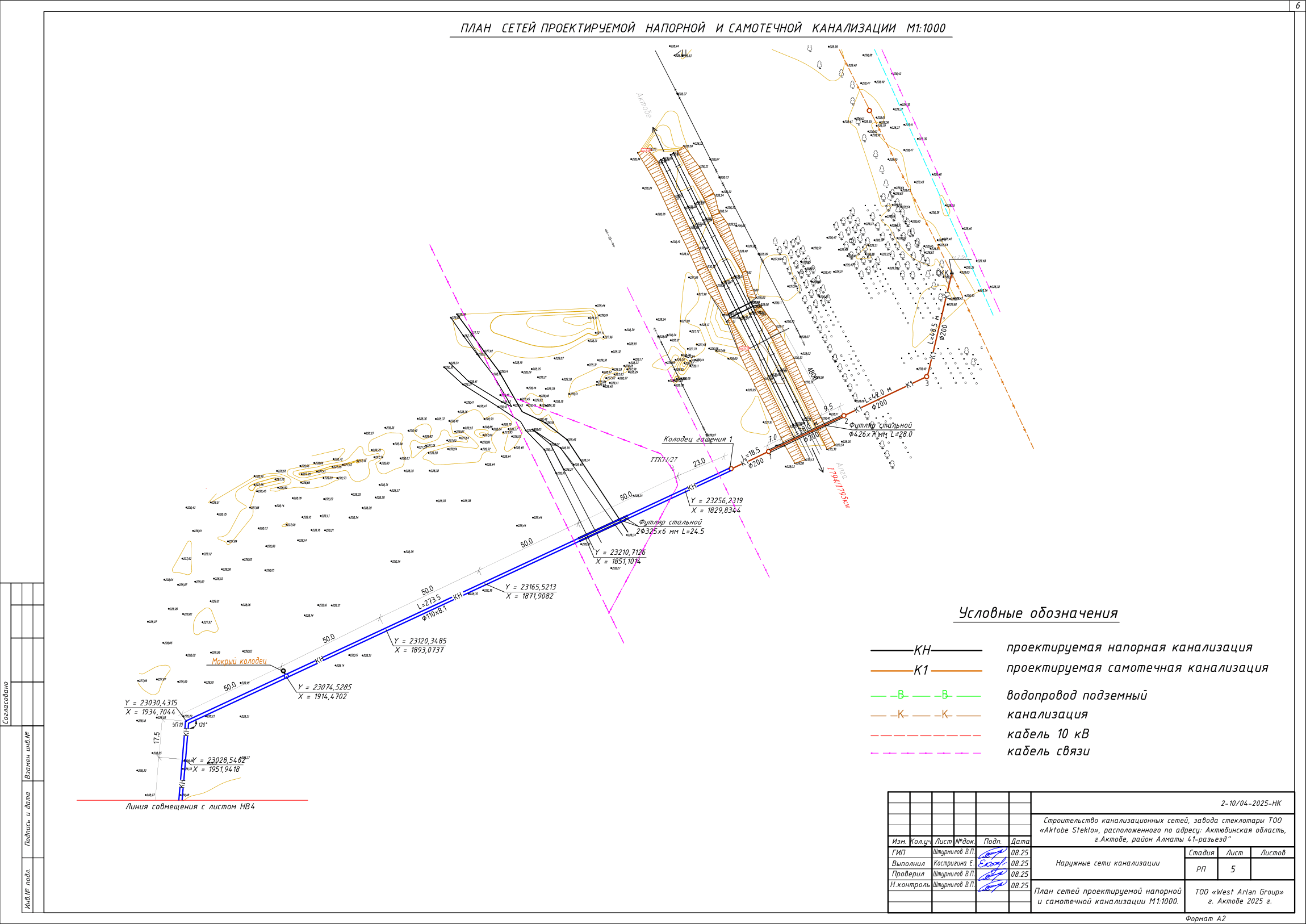The image size is (1306, 924).
Task: Click the КН legend line sample
Action: tap(926, 650)
